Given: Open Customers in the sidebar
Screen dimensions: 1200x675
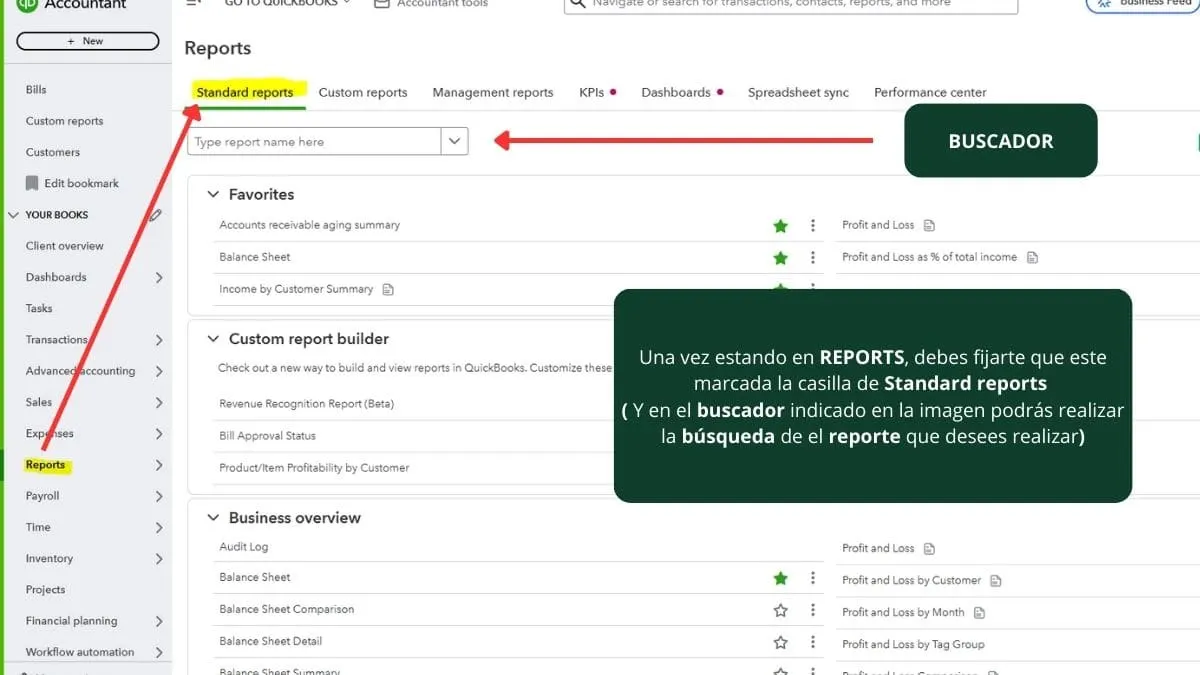Looking at the screenshot, I should tap(52, 152).
